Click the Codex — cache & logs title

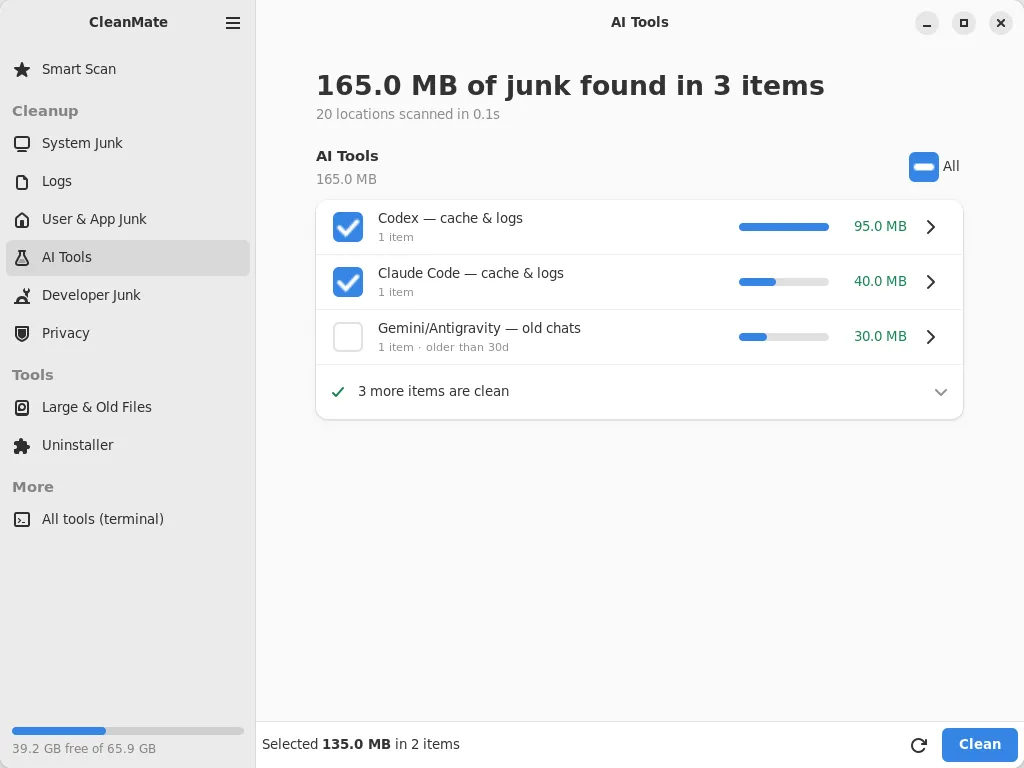tap(450, 218)
